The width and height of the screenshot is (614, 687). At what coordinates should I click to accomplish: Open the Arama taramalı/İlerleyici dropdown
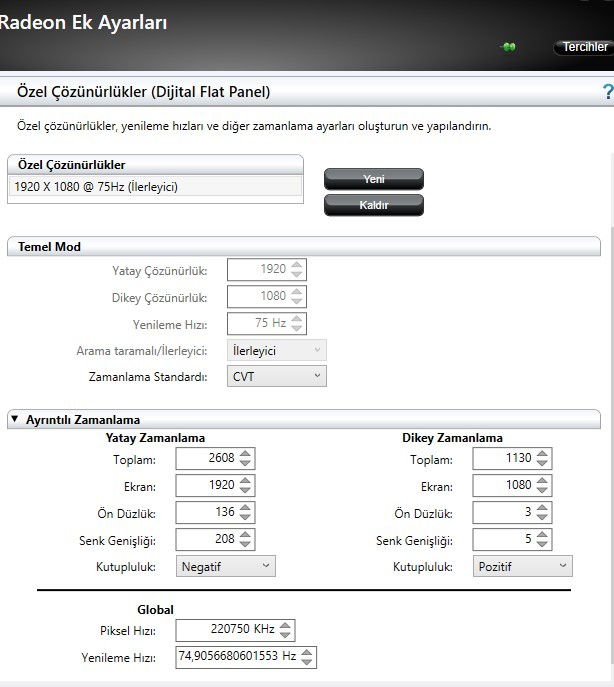pyautogui.click(x=277, y=351)
